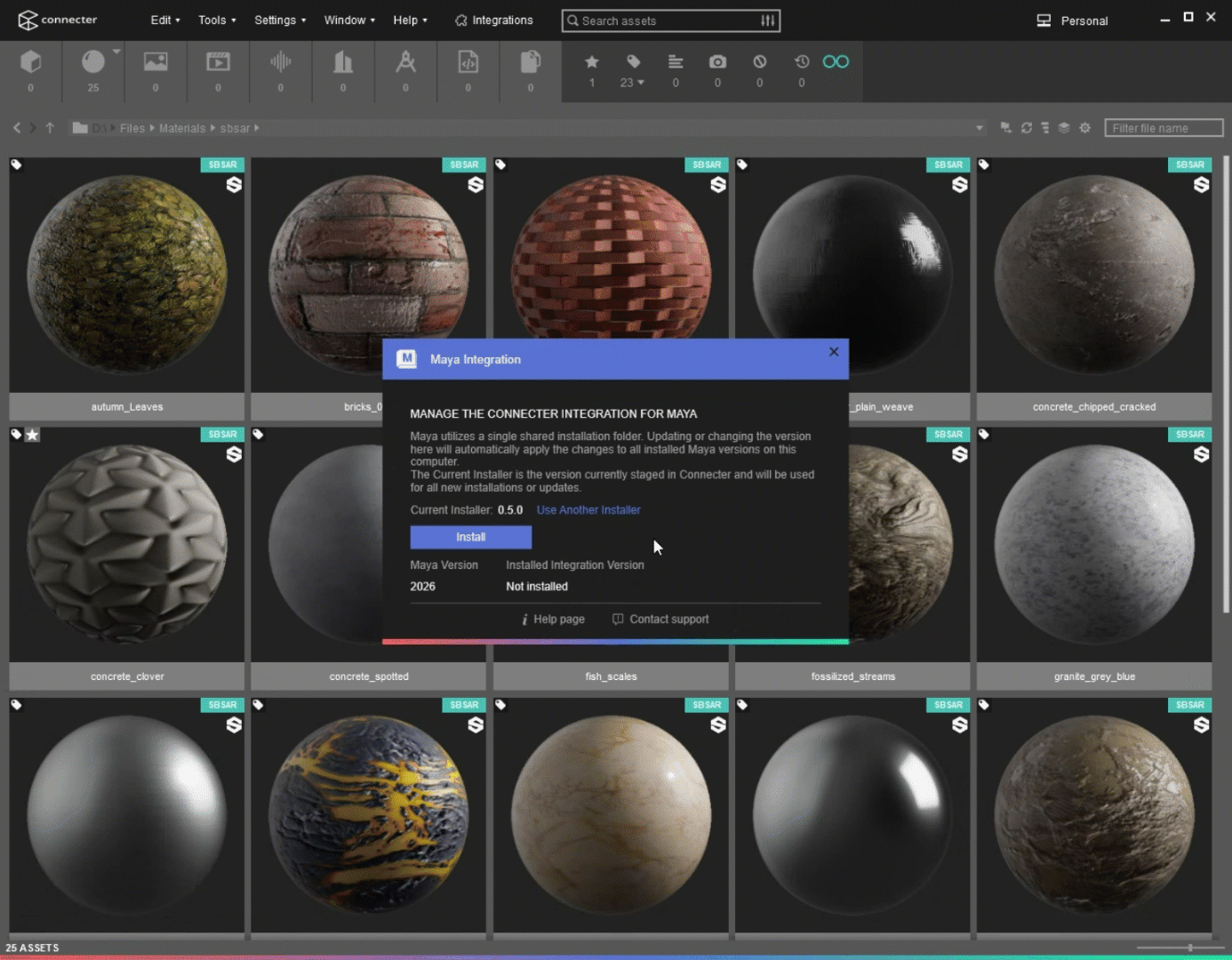This screenshot has width=1232, height=960.
Task: Filter by drafting compass category icon
Action: (405, 61)
